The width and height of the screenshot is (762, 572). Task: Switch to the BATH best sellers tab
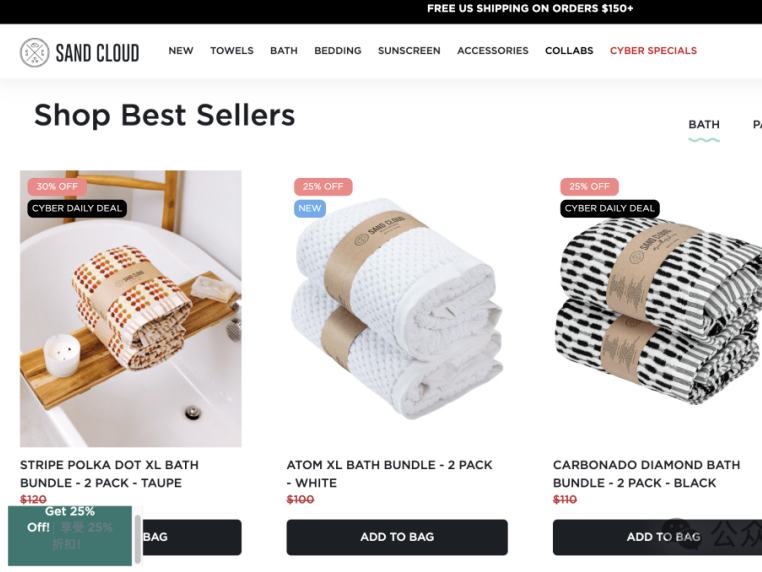[x=704, y=125]
